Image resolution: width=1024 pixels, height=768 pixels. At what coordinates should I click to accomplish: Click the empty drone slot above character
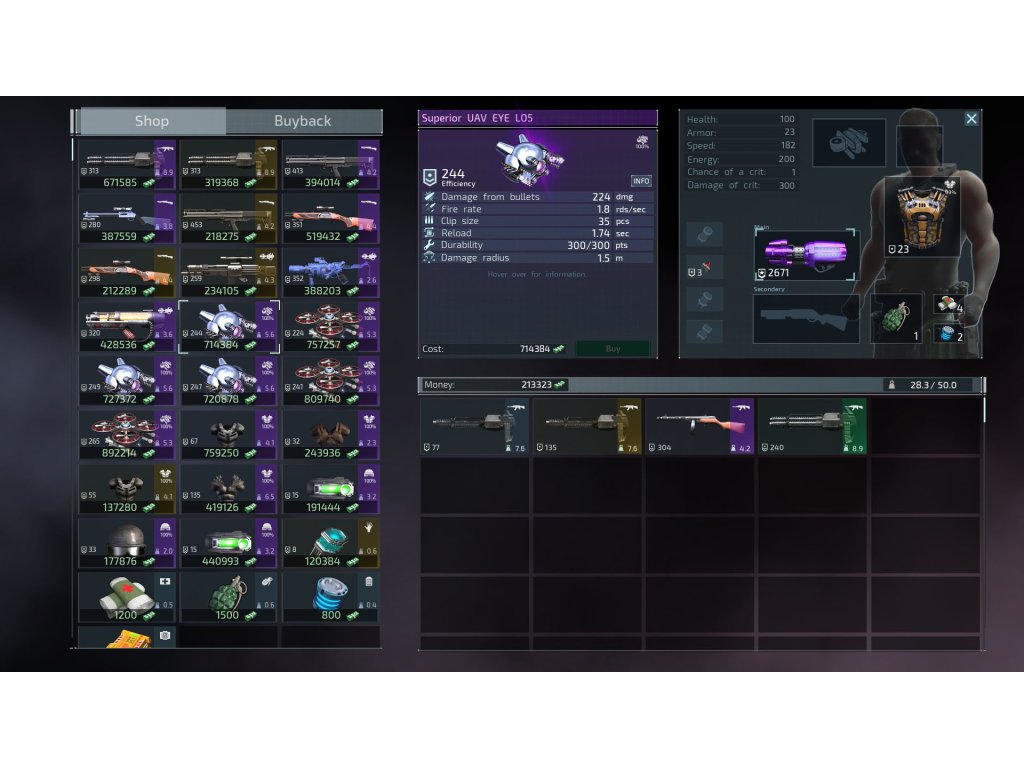[x=849, y=142]
